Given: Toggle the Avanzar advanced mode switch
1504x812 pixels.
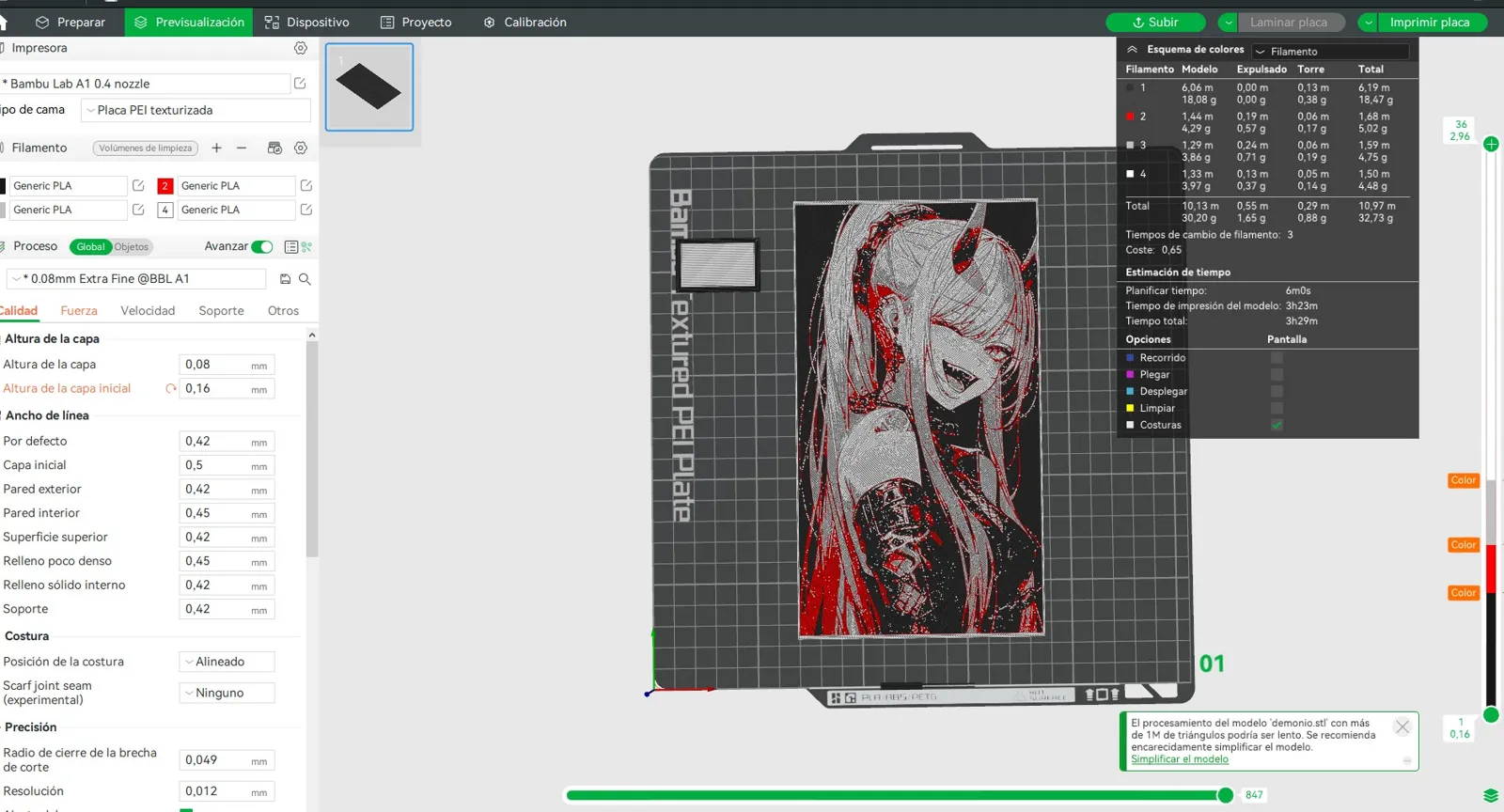Looking at the screenshot, I should 262,246.
